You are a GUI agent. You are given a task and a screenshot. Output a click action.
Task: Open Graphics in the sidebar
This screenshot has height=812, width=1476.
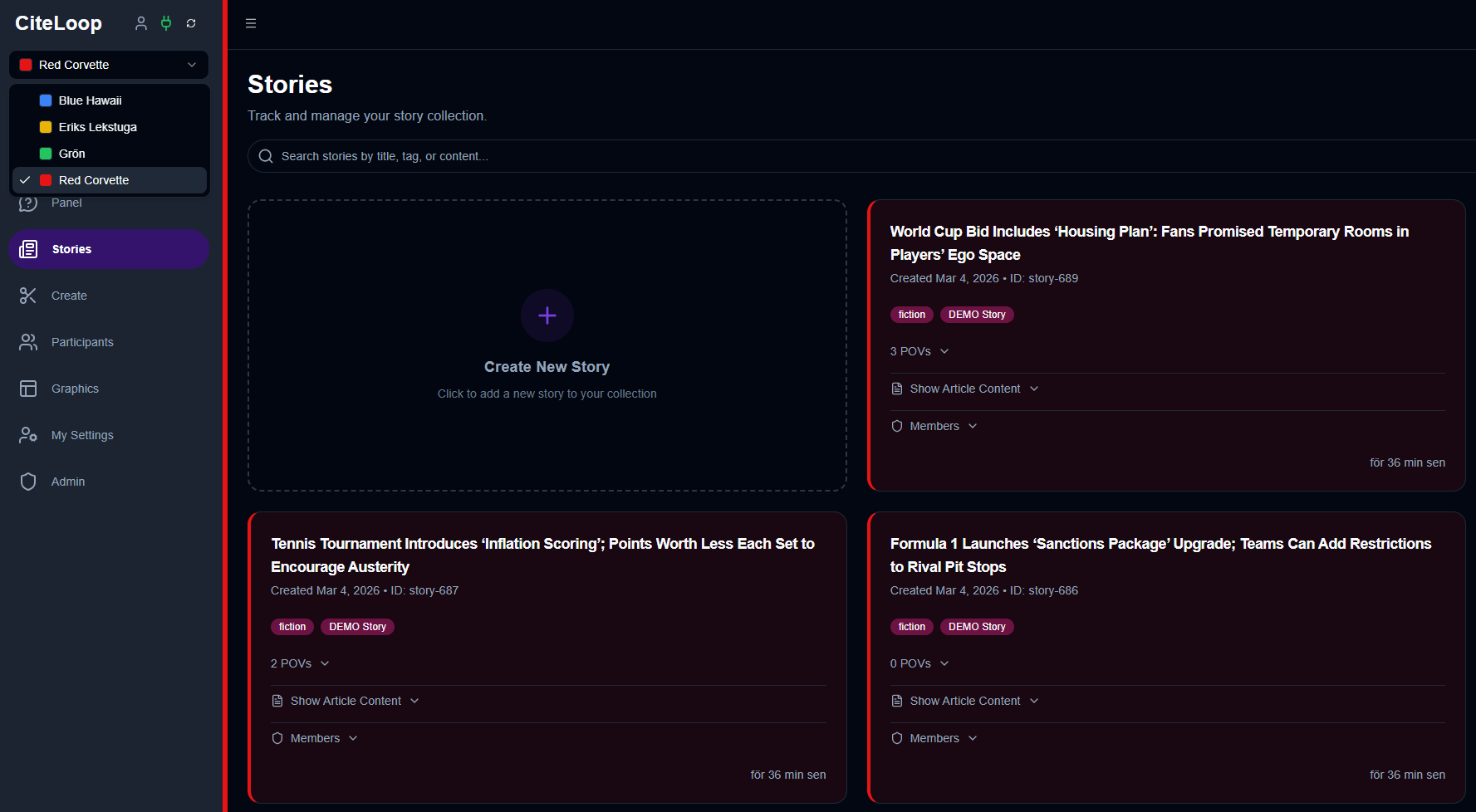109,389
